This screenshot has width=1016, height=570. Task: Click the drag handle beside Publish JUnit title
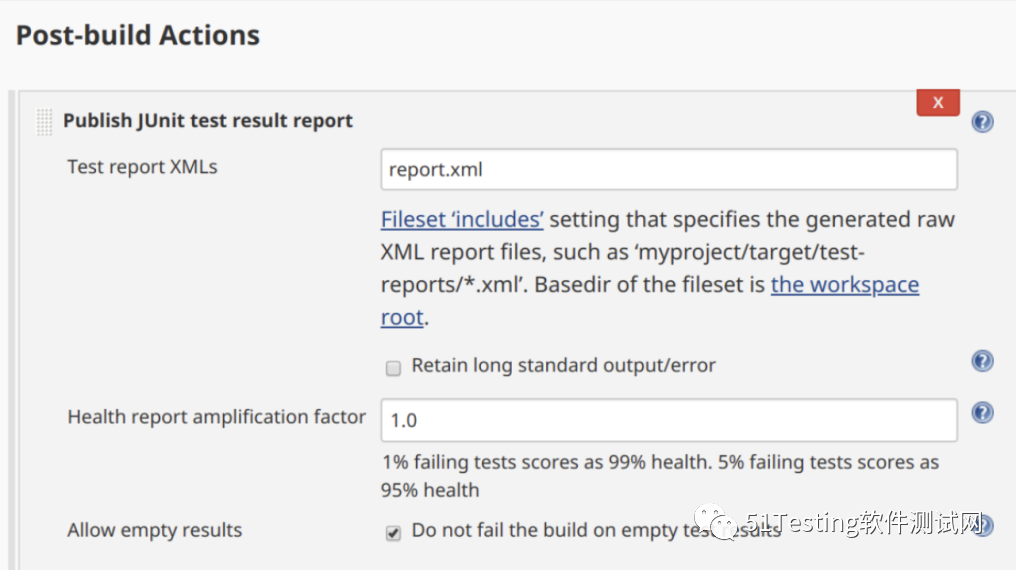coord(44,122)
